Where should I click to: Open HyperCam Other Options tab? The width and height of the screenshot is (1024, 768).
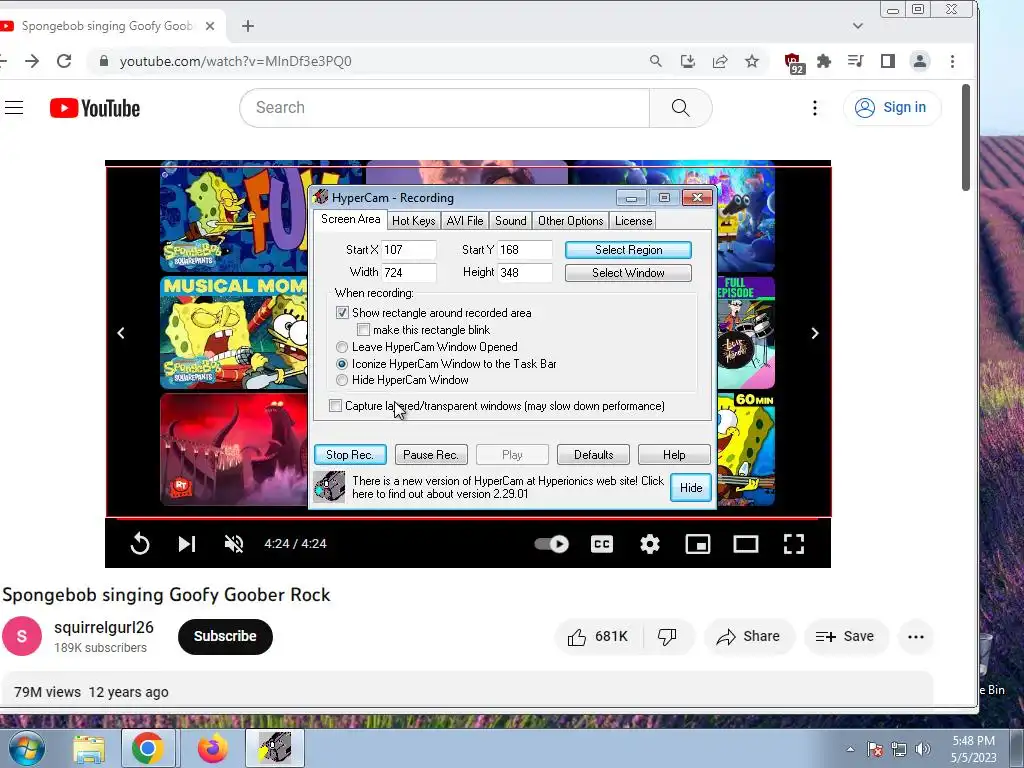(x=570, y=221)
